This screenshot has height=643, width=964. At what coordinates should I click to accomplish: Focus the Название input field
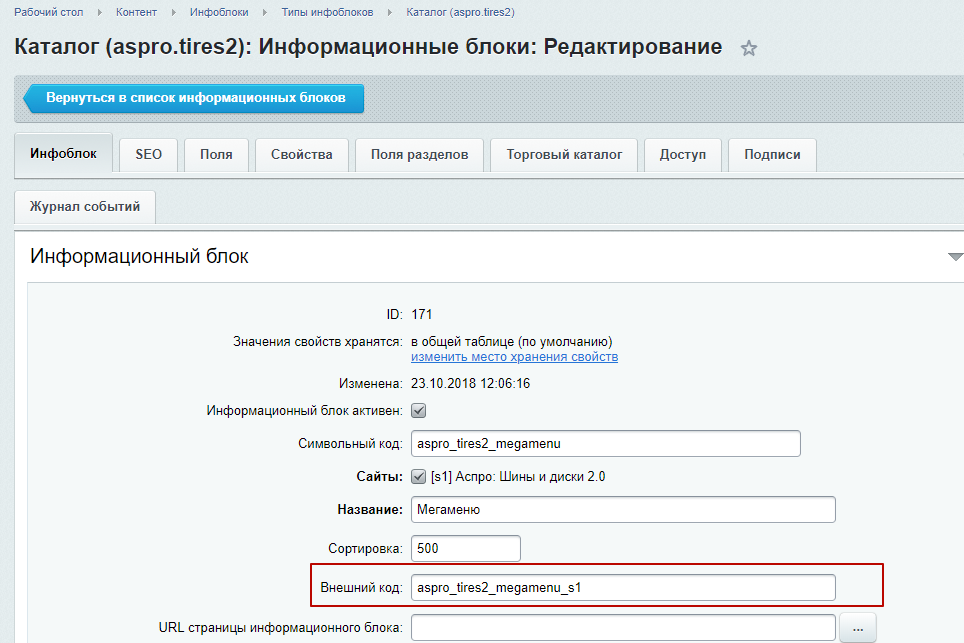click(622, 510)
